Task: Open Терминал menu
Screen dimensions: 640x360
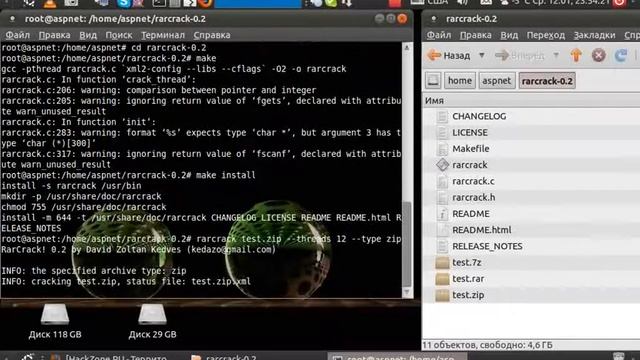Action: tap(163, 35)
